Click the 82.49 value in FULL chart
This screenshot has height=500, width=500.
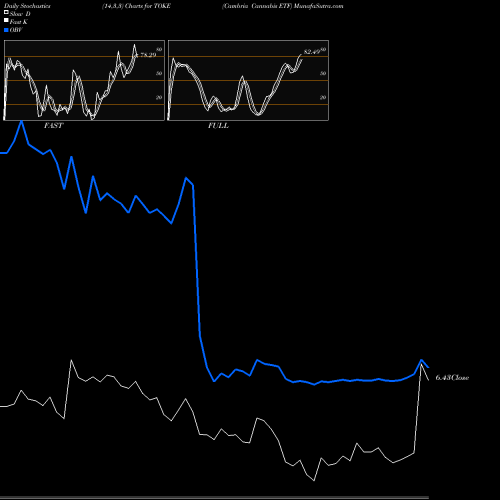312,52
